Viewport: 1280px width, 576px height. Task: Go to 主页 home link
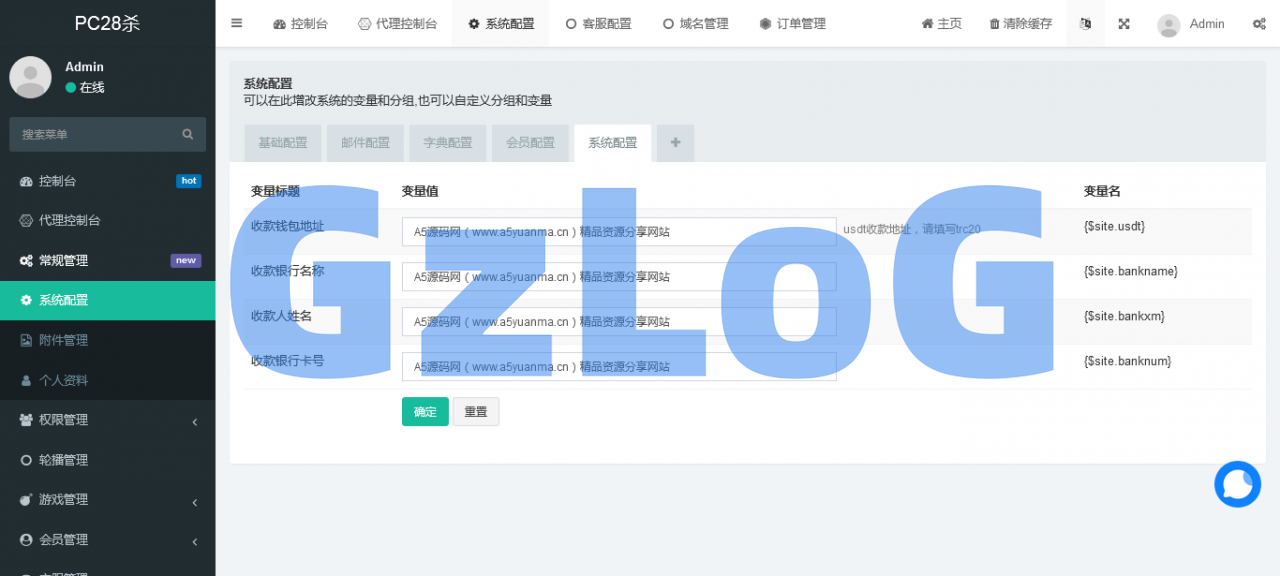pos(941,23)
